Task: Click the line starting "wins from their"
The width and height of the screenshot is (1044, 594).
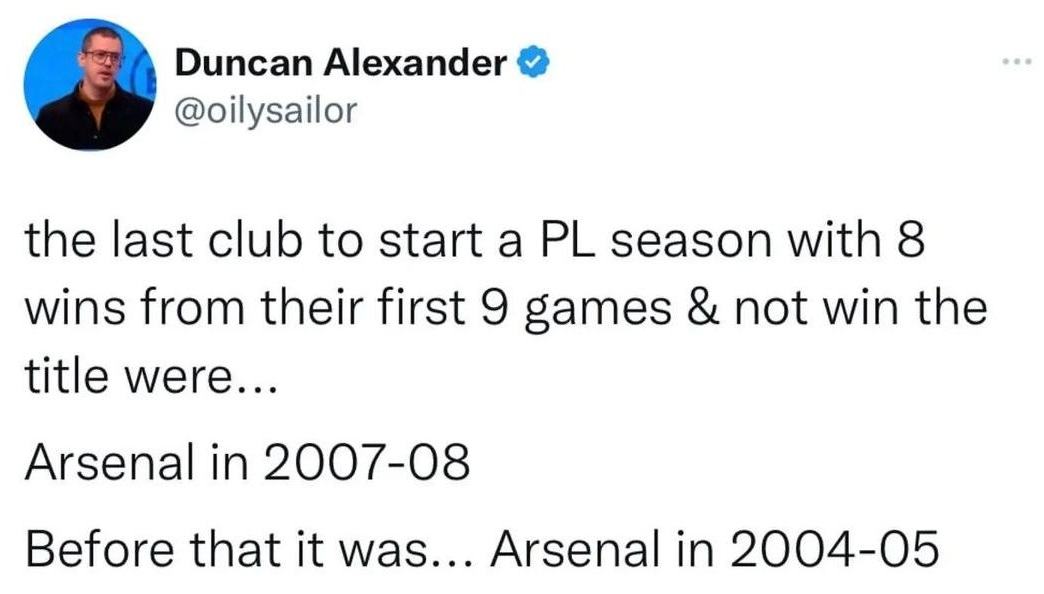Action: pyautogui.click(x=506, y=310)
